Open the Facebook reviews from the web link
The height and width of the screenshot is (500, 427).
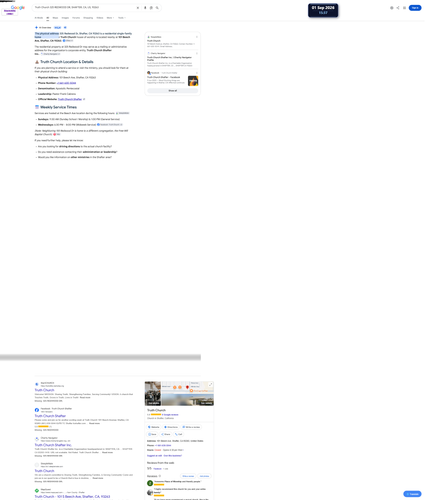click(x=157, y=469)
